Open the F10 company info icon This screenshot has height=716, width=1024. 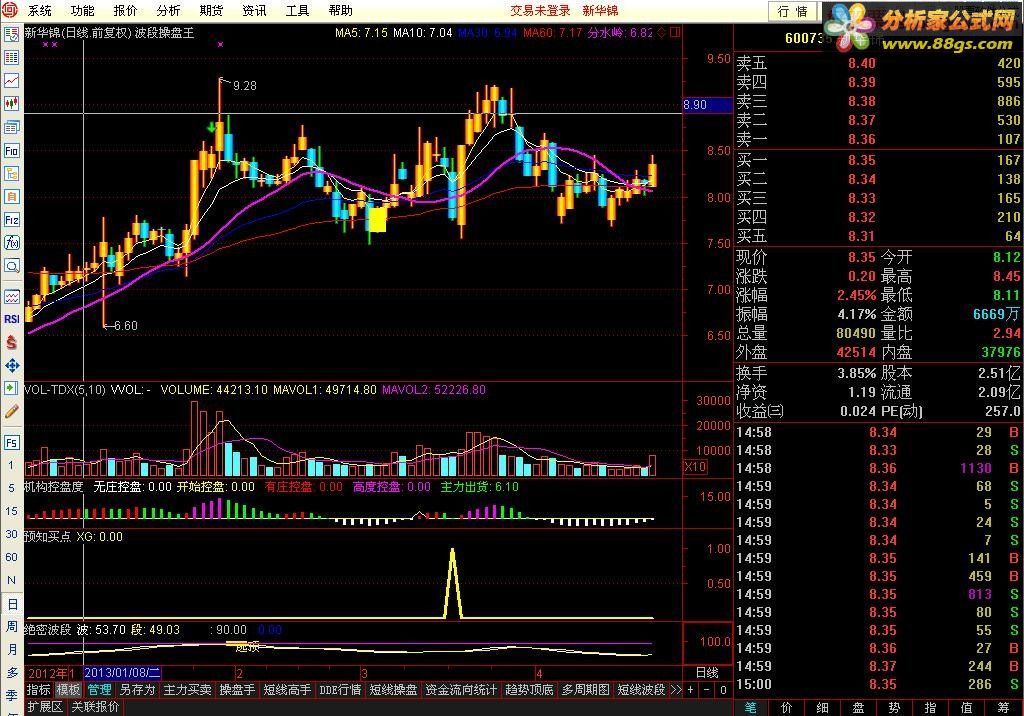coord(11,151)
